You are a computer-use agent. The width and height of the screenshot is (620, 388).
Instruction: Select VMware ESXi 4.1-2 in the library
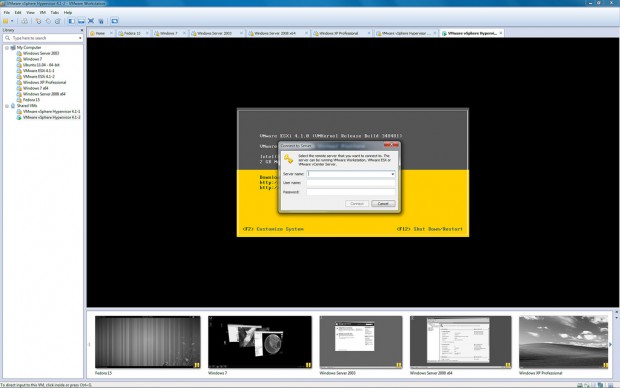tap(38, 77)
